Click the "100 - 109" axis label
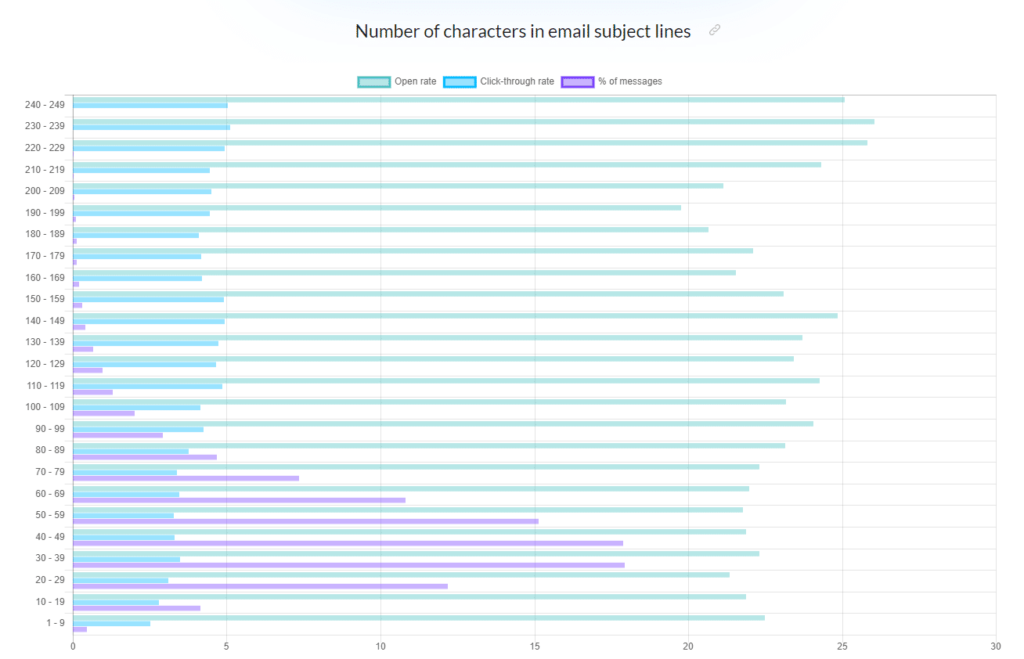 45,406
